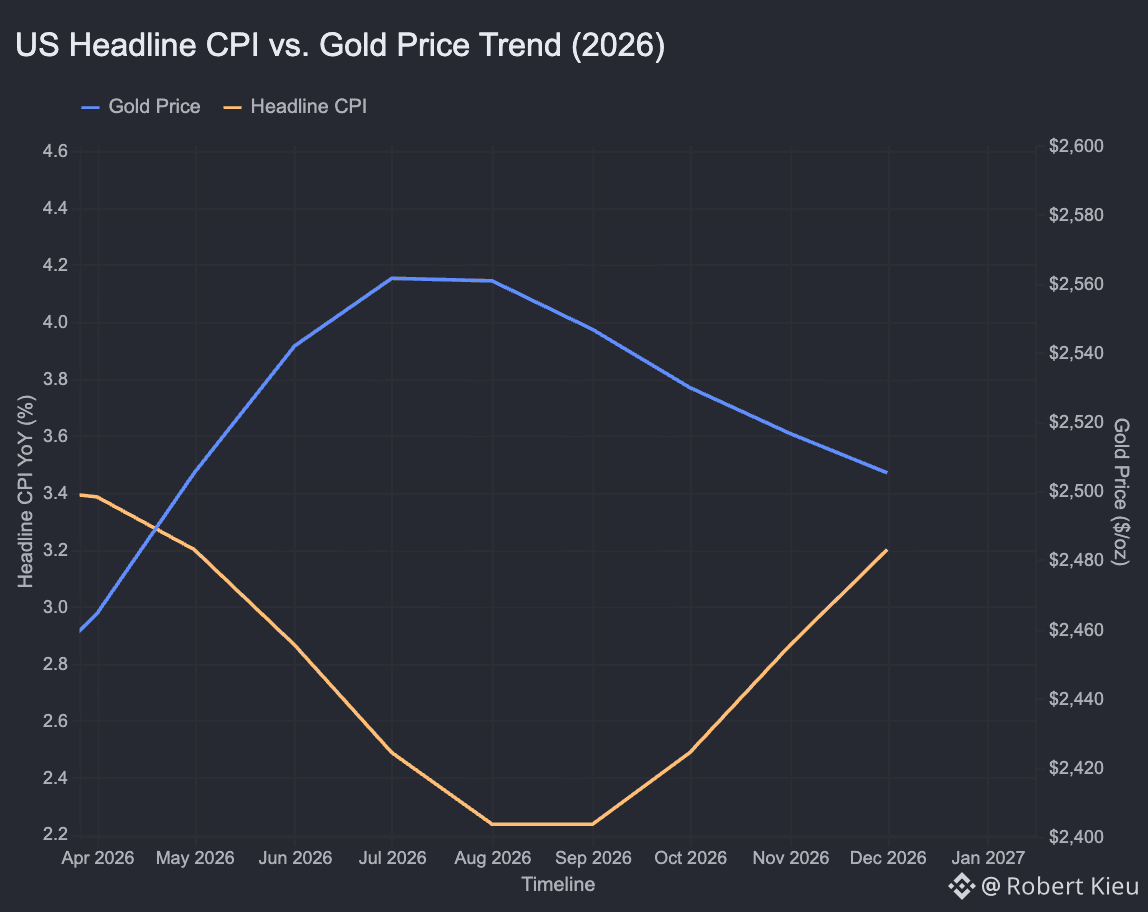Click the $2,600 right axis label
The height and width of the screenshot is (912, 1148).
[x=1076, y=146]
